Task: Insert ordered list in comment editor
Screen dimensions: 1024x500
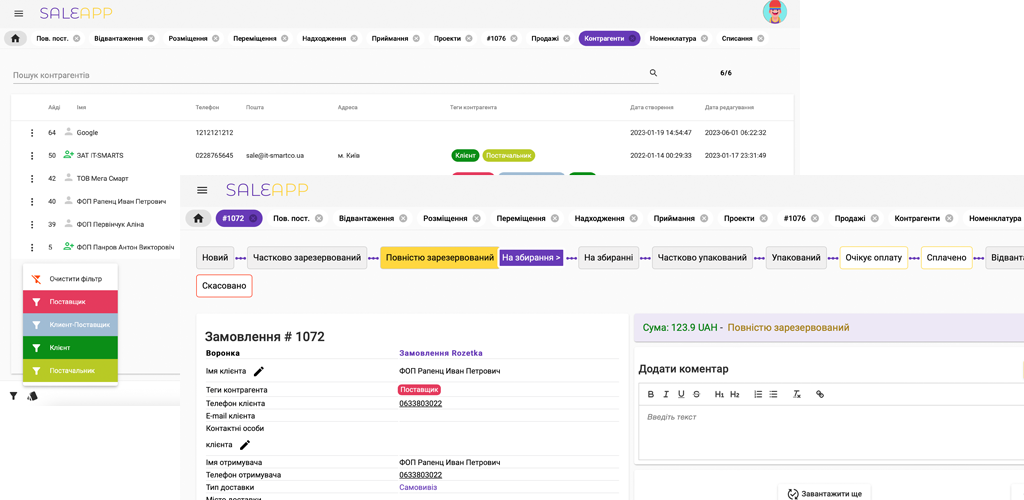Action: [758, 394]
